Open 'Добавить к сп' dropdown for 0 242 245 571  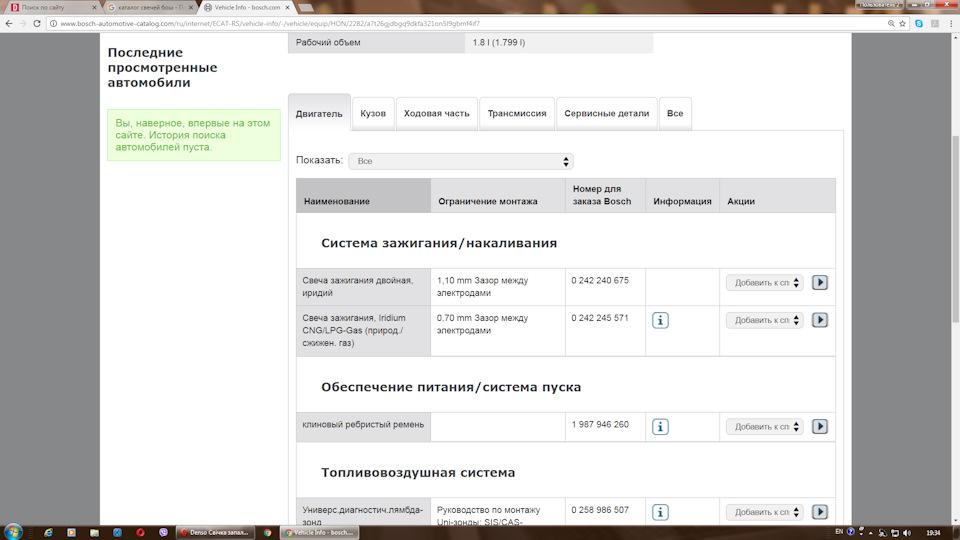point(765,320)
